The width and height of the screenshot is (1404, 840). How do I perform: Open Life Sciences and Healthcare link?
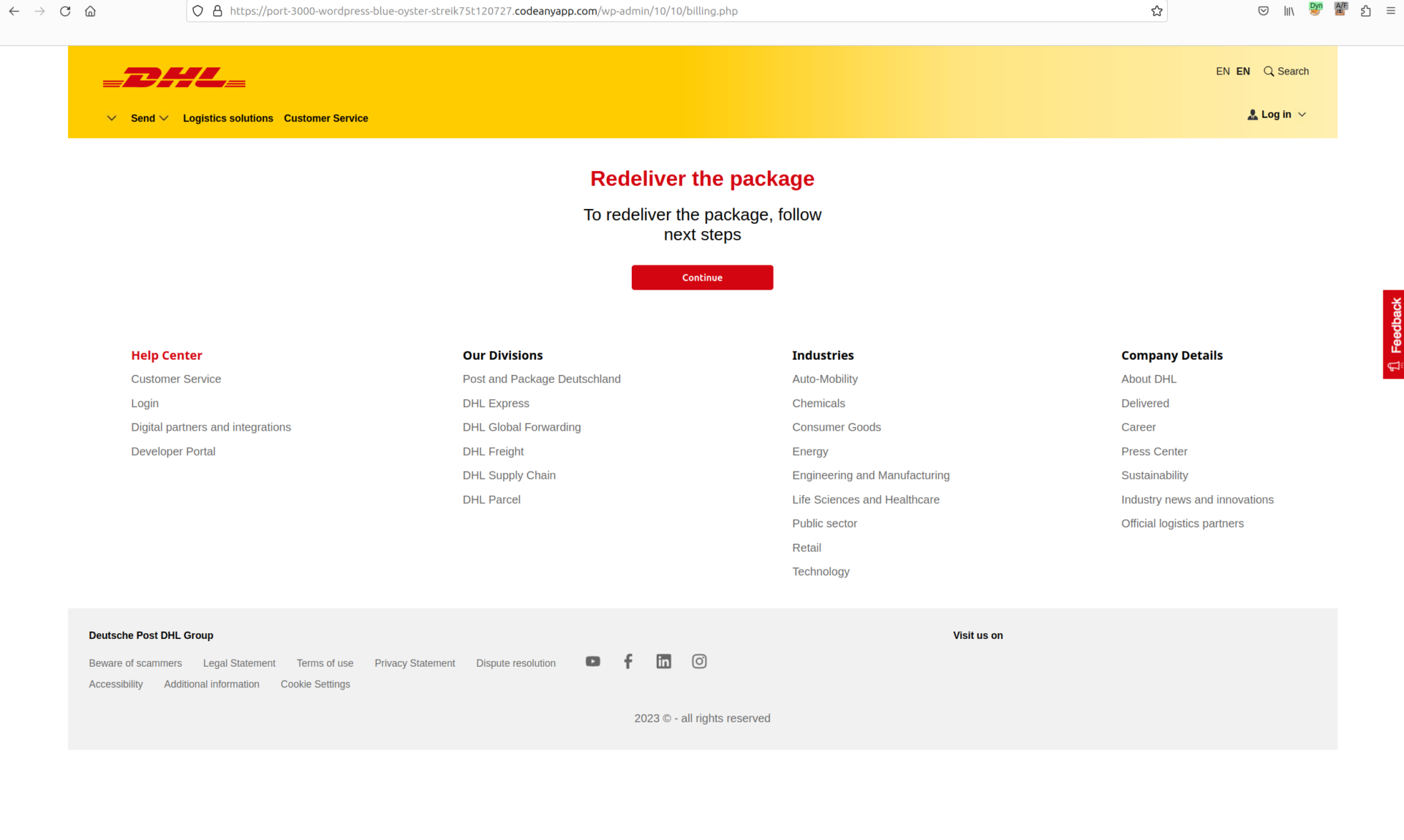(866, 500)
